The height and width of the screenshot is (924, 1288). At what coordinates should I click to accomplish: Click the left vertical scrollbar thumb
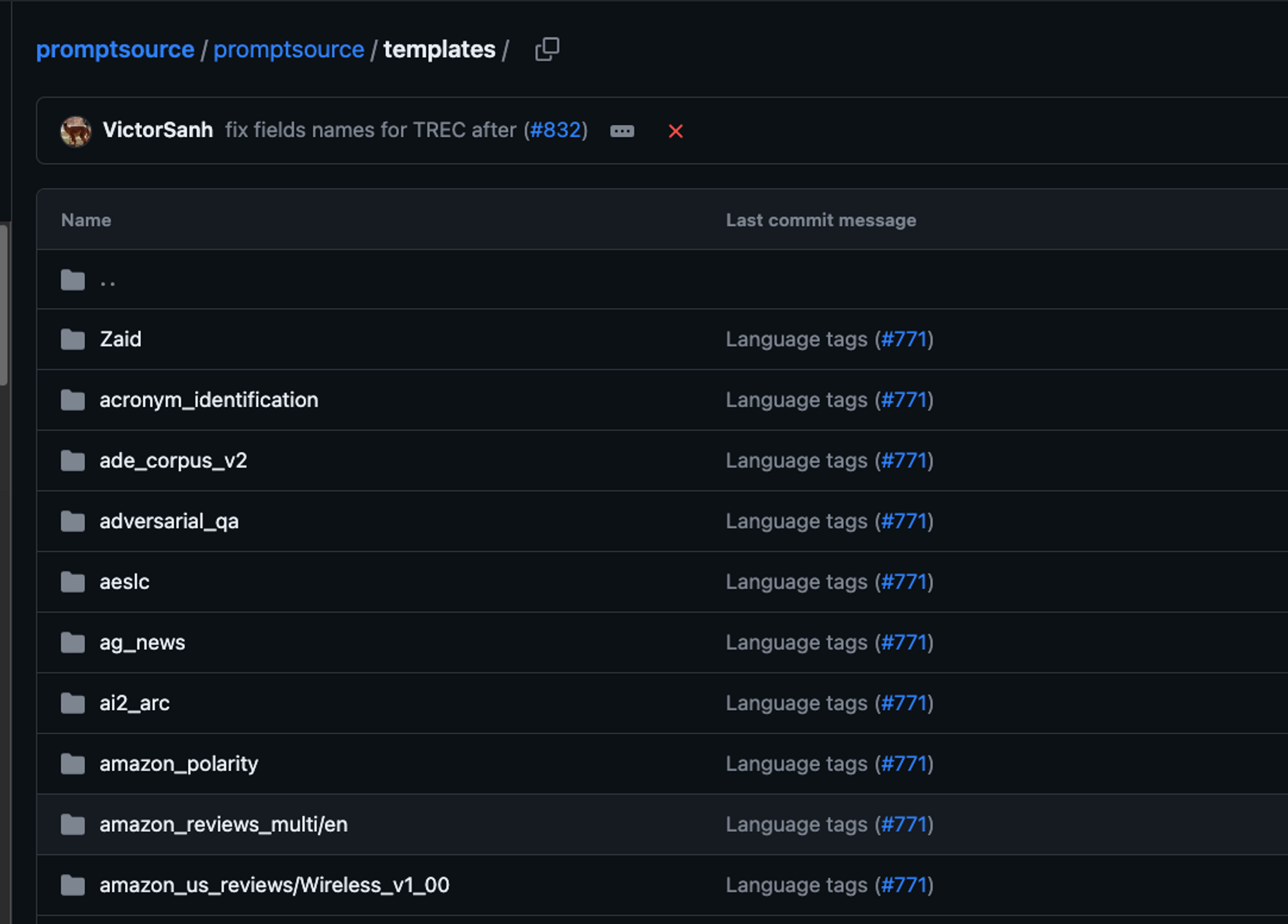click(x=5, y=304)
